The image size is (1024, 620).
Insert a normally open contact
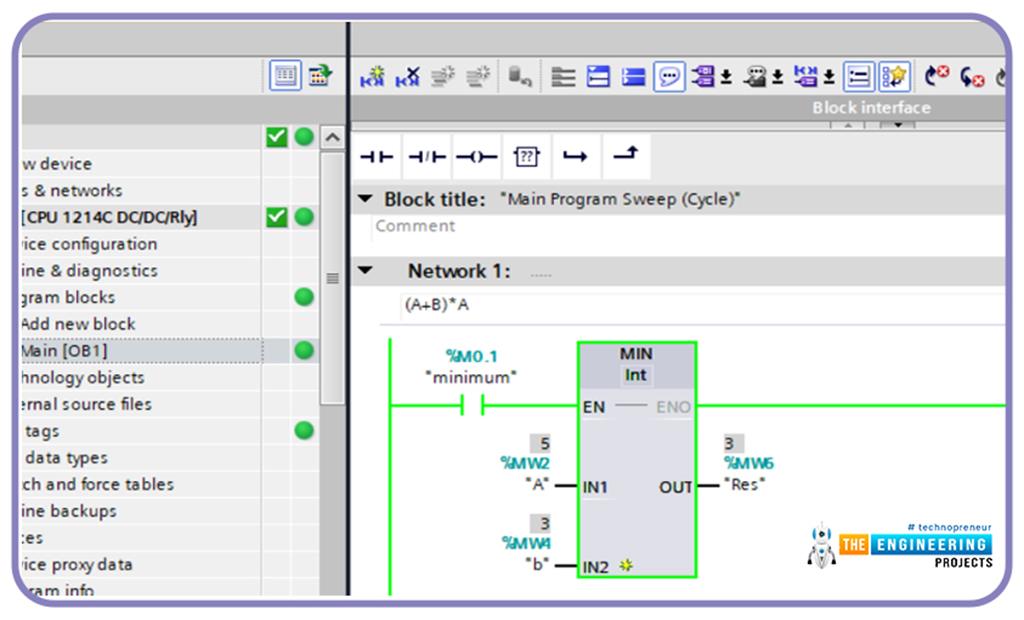(x=377, y=157)
